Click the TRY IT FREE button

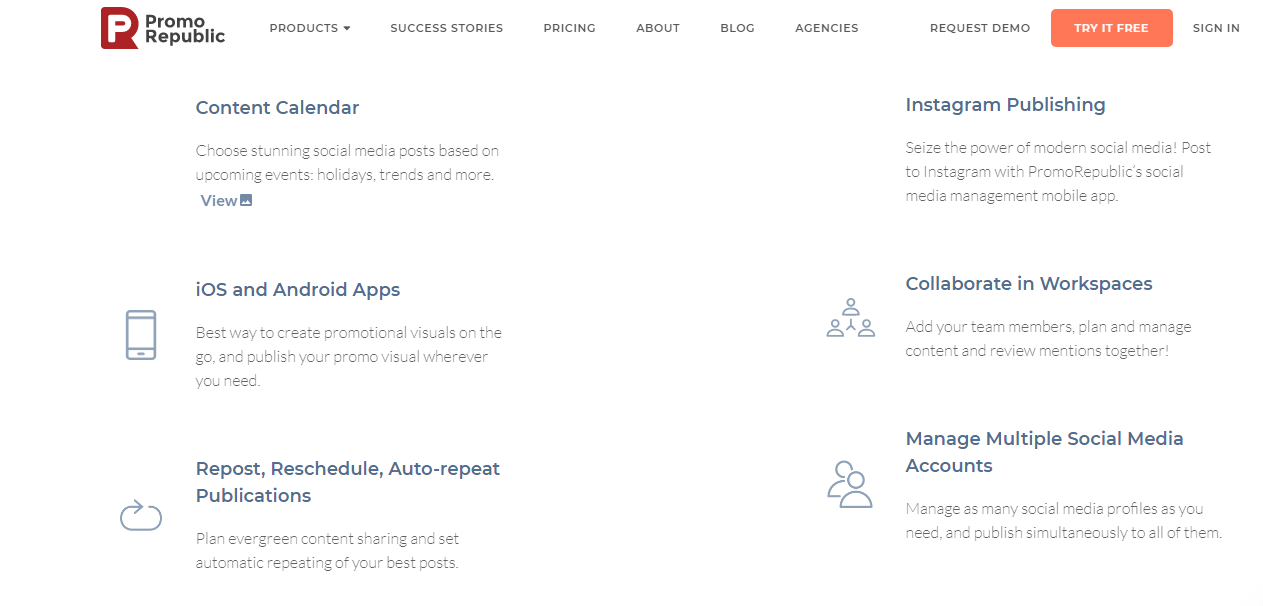pyautogui.click(x=1111, y=28)
